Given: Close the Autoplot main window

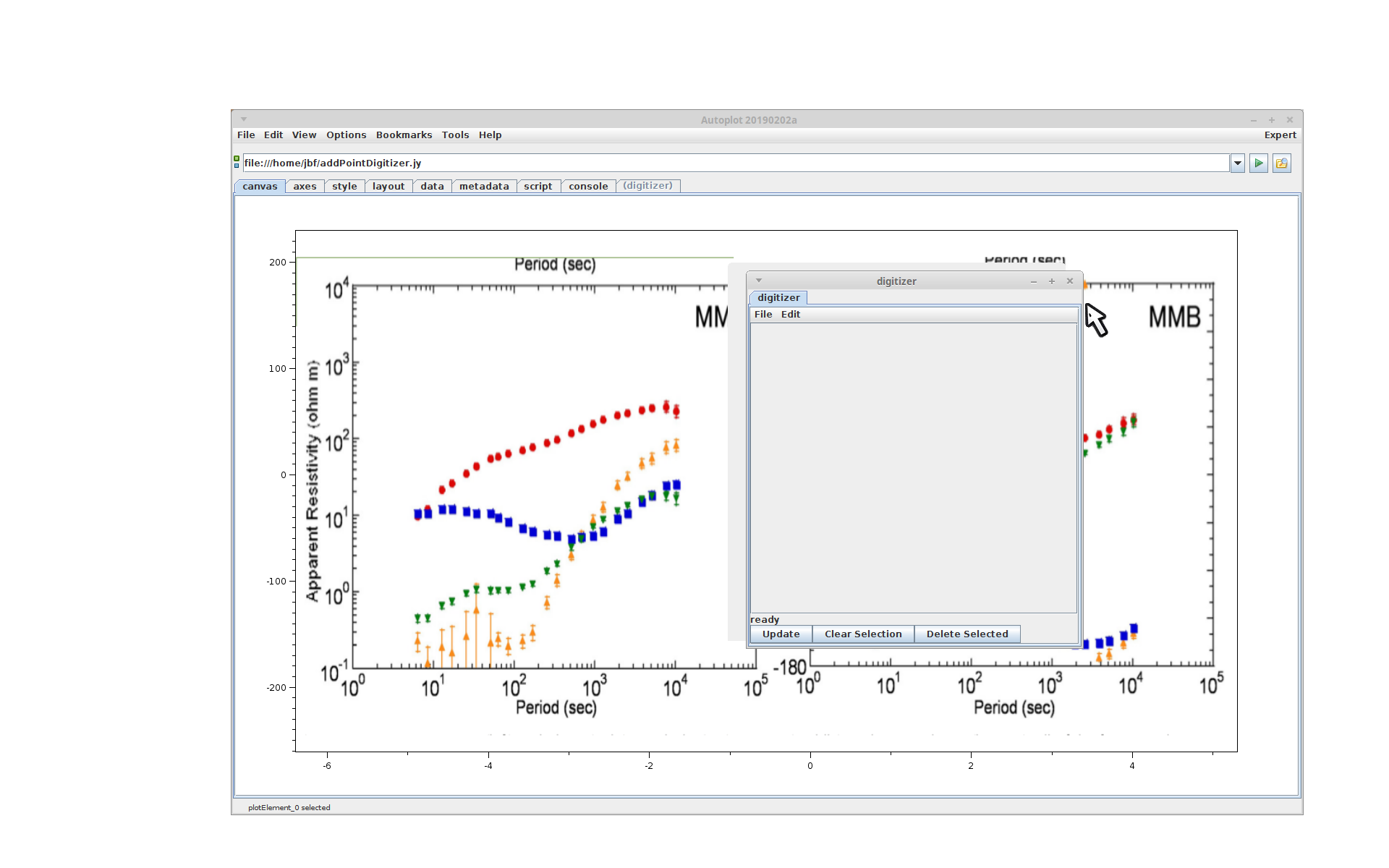Looking at the screenshot, I should coord(1290,120).
